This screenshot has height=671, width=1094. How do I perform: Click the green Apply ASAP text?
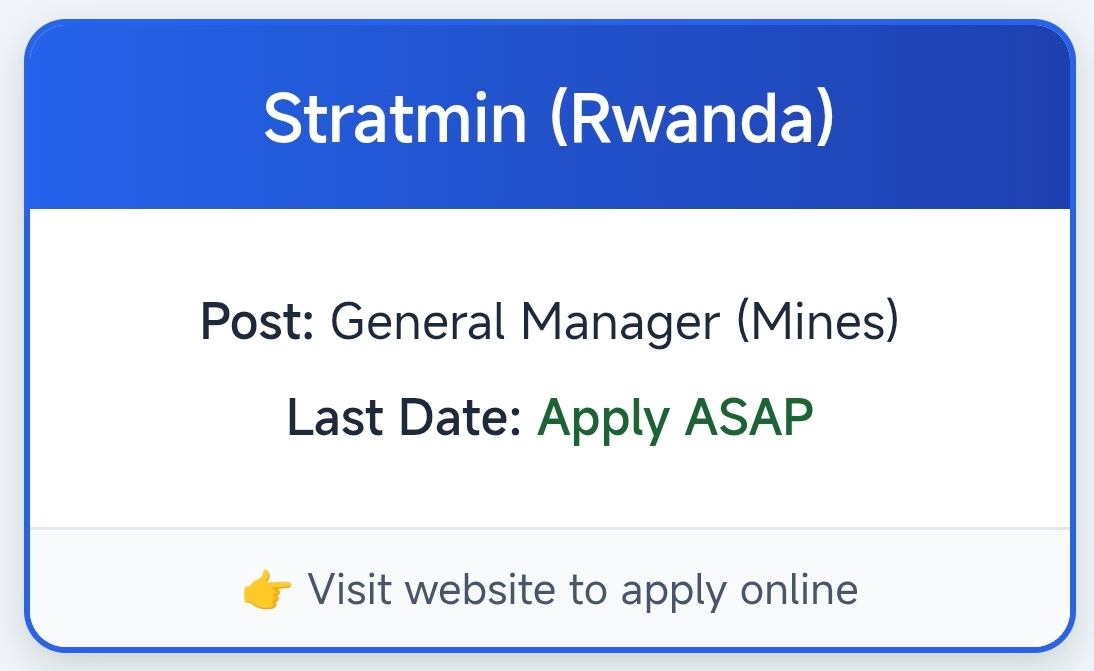pos(675,418)
